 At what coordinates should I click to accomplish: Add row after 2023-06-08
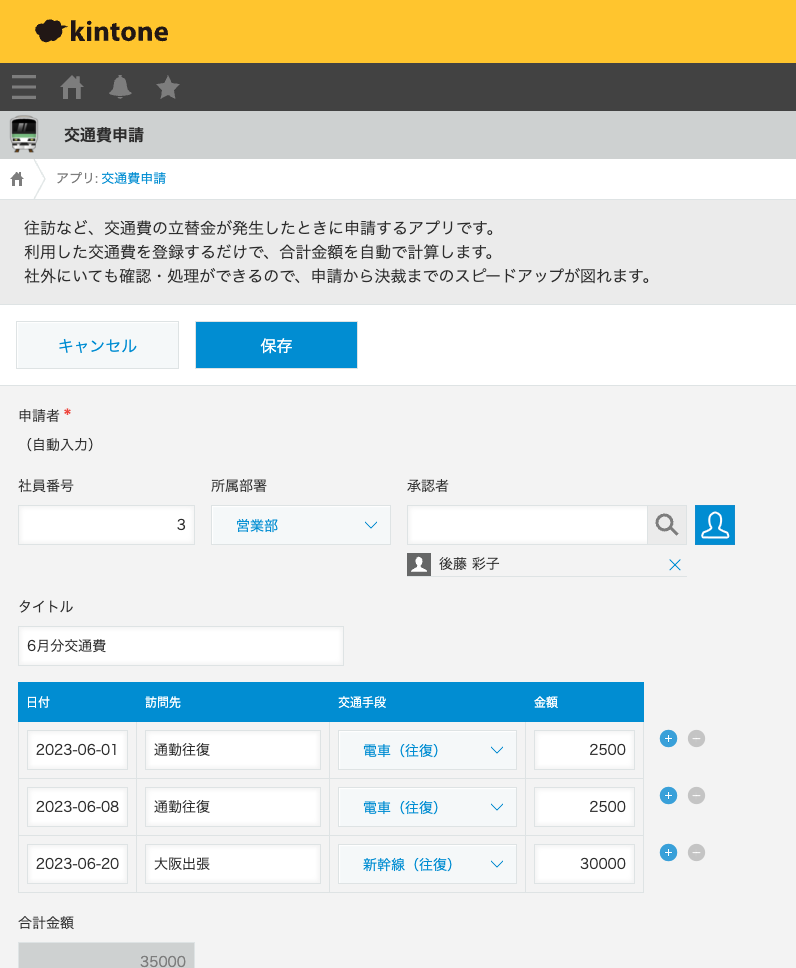[668, 795]
